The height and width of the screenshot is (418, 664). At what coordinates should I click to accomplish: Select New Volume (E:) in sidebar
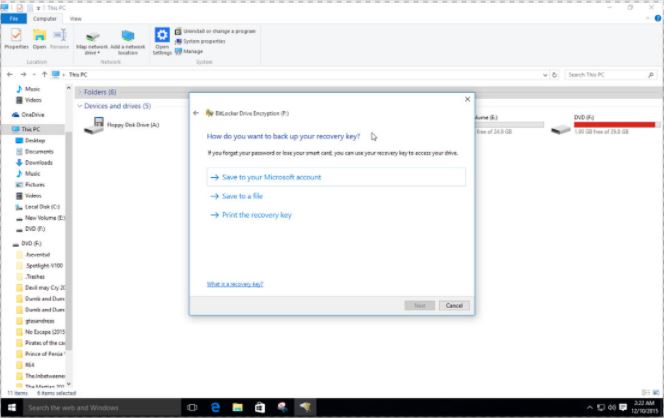tap(40, 218)
